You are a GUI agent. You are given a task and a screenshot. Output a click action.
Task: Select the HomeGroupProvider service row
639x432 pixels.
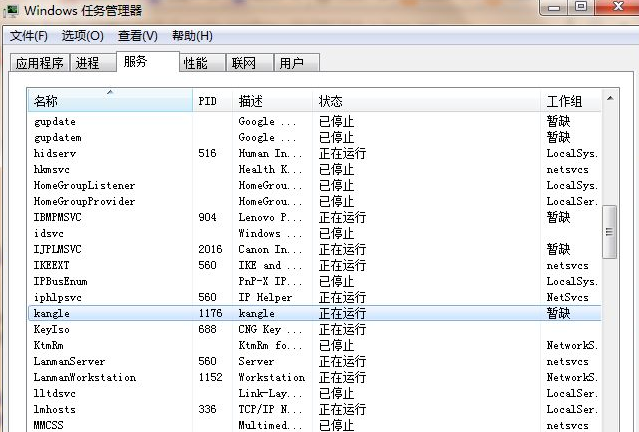[x=315, y=201]
